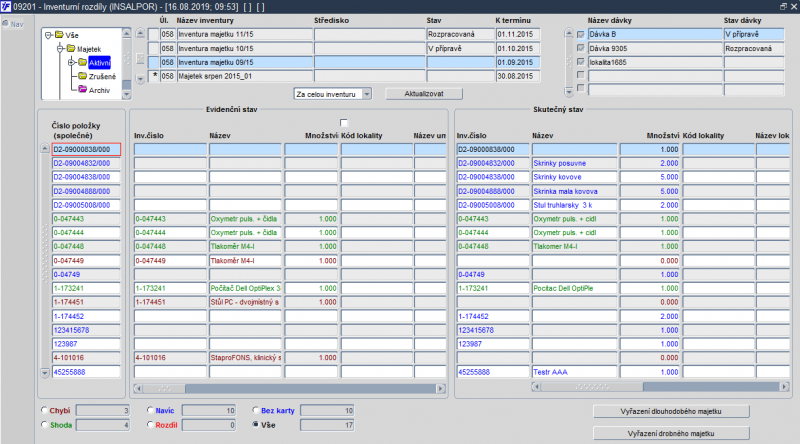Click the Chybí count field showing 3
Screen dimensions: 800x444
point(103,410)
